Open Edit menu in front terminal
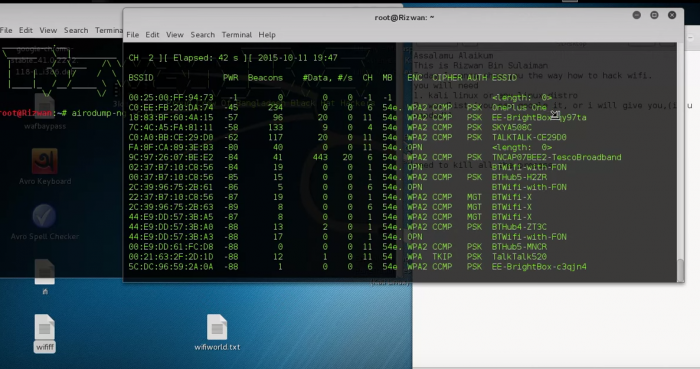700x369 pixels. tap(152, 35)
